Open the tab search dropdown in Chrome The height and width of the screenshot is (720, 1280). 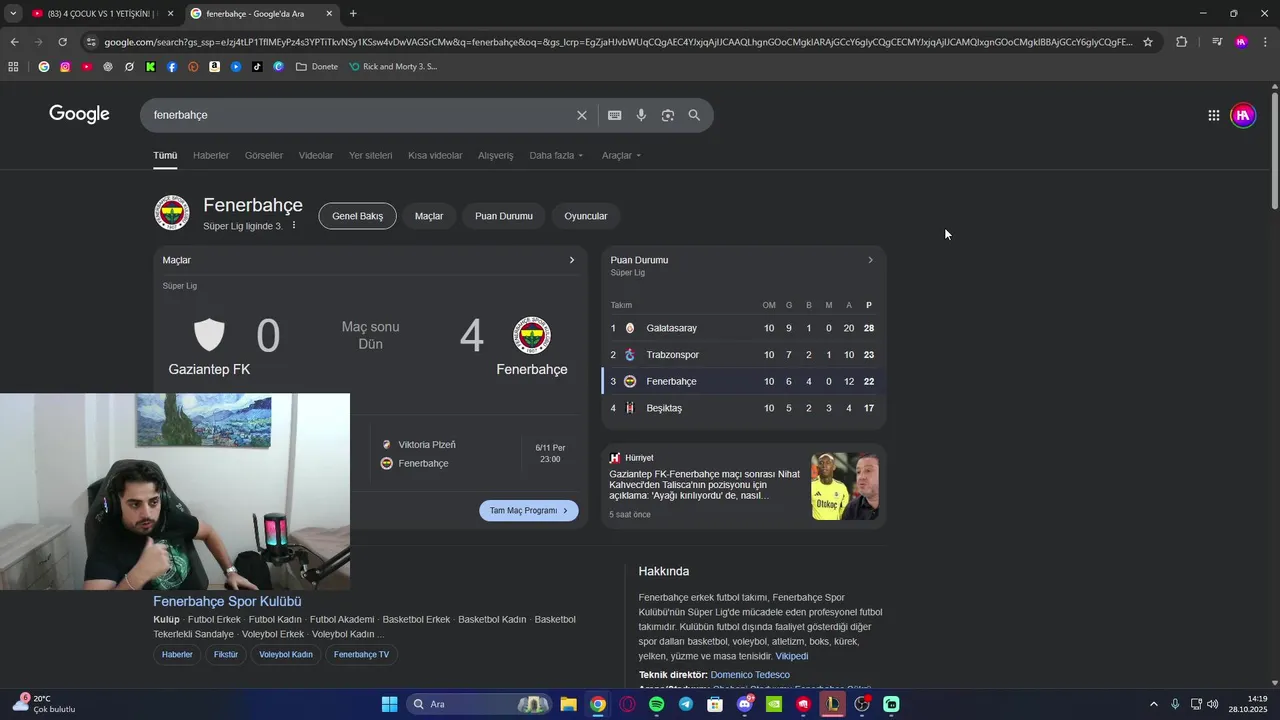(x=13, y=13)
